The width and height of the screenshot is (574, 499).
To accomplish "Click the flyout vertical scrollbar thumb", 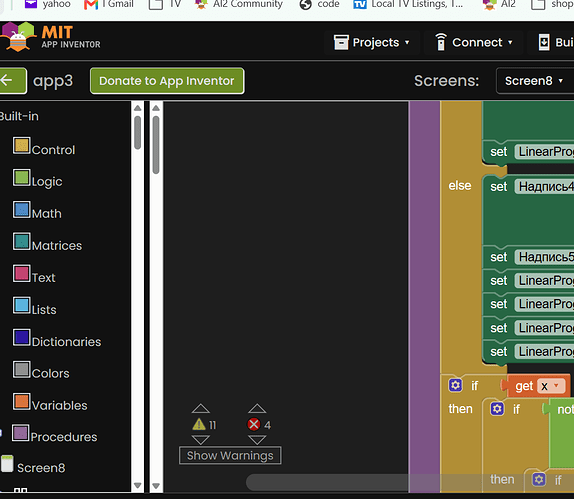I will pos(156,145).
